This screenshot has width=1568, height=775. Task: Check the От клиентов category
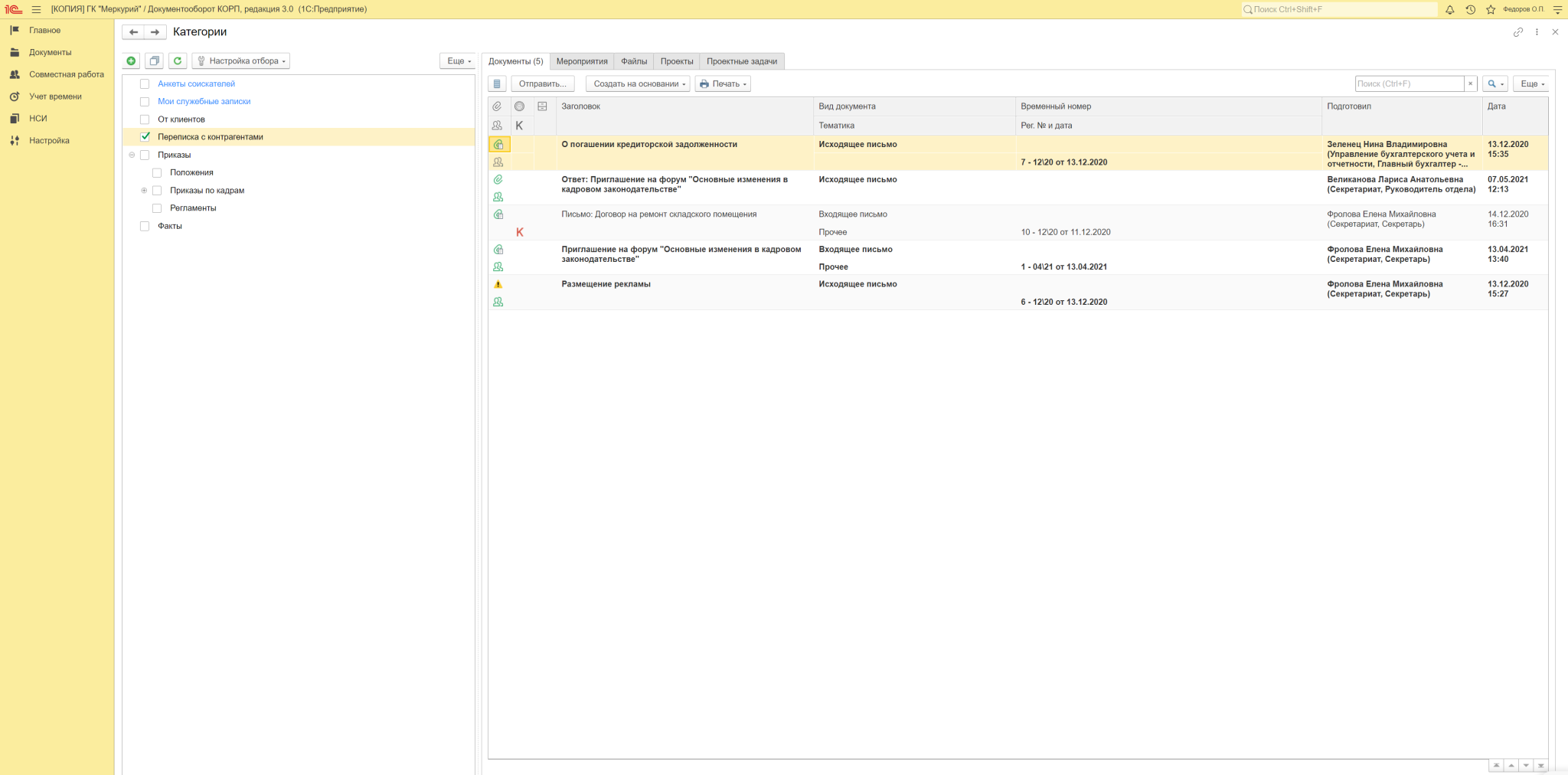(145, 119)
